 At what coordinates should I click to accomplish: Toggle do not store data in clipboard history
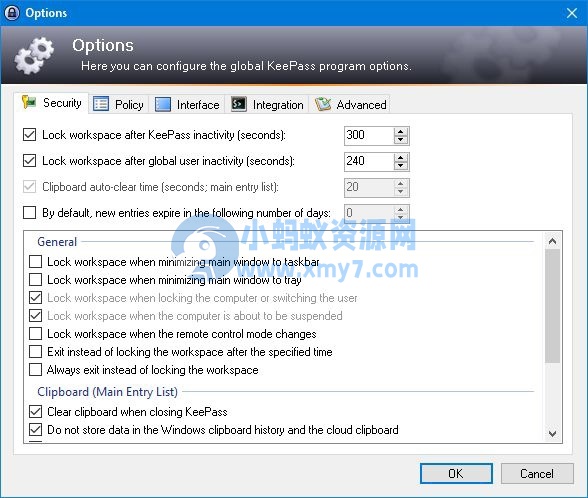click(x=36, y=429)
